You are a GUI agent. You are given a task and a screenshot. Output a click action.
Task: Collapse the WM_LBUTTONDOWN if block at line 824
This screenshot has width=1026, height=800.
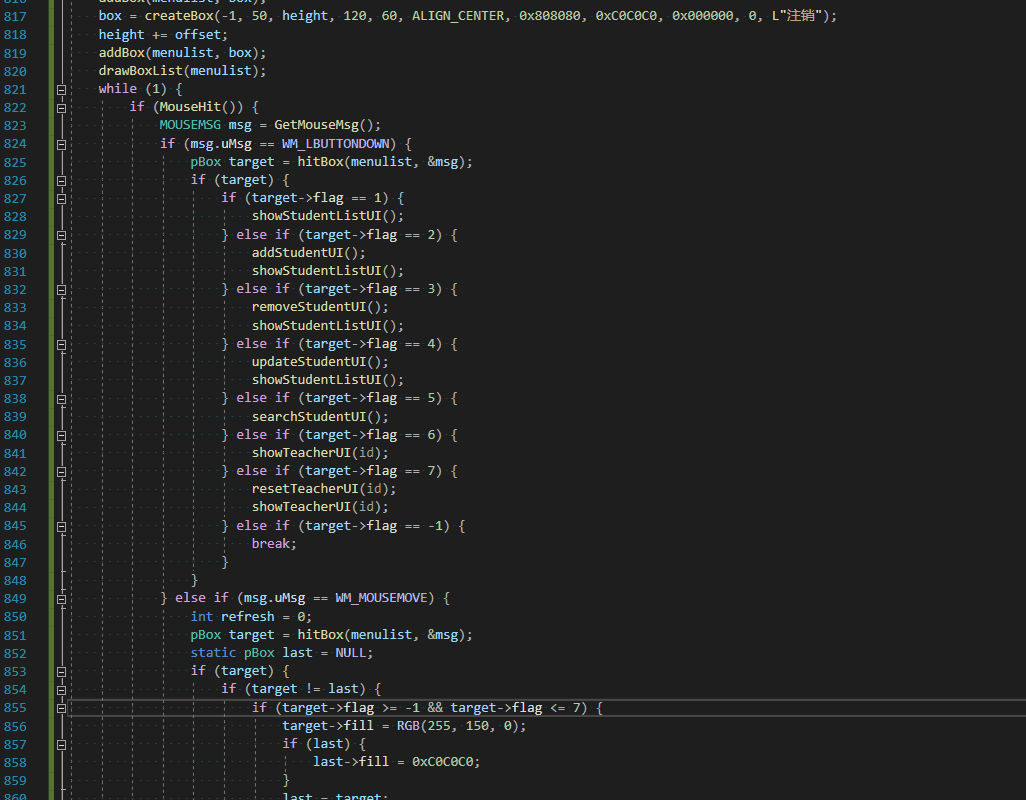coord(62,145)
